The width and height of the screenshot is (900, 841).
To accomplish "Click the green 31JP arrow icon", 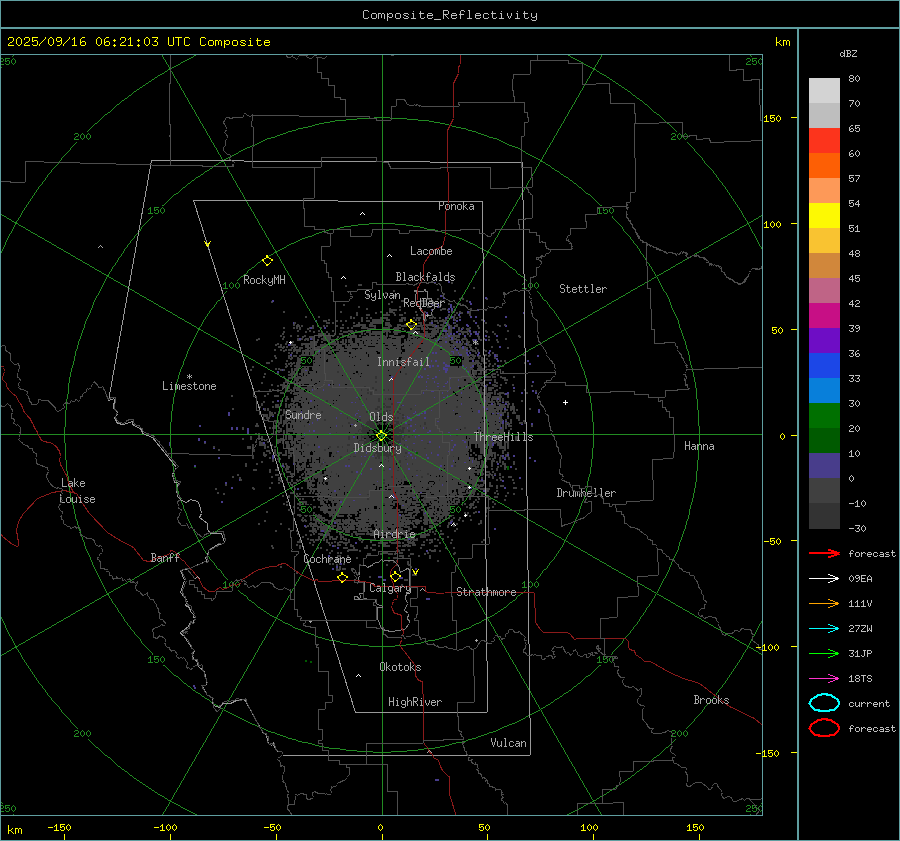I will [824, 653].
